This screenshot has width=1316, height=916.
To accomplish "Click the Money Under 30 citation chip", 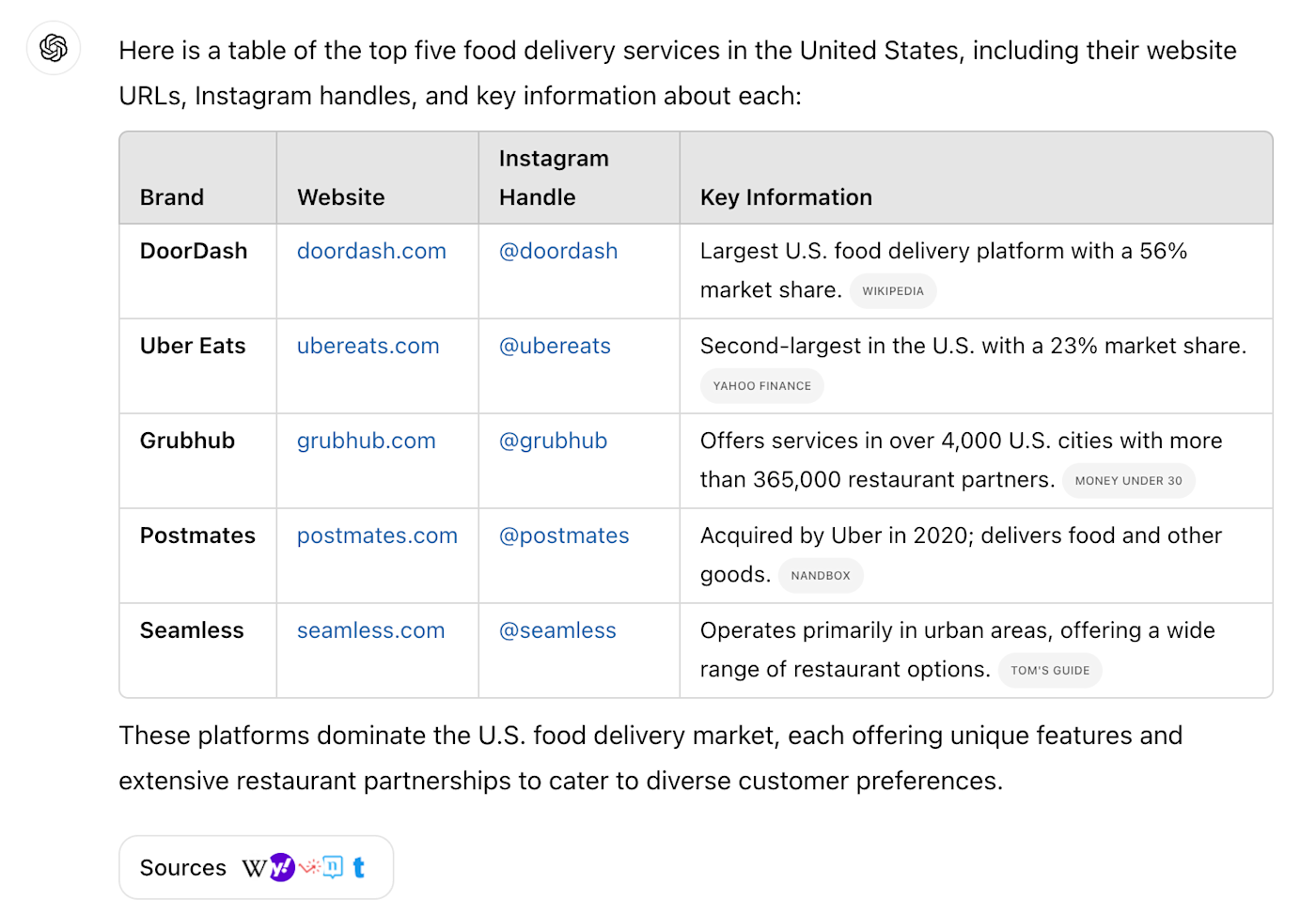I will tap(1128, 481).
